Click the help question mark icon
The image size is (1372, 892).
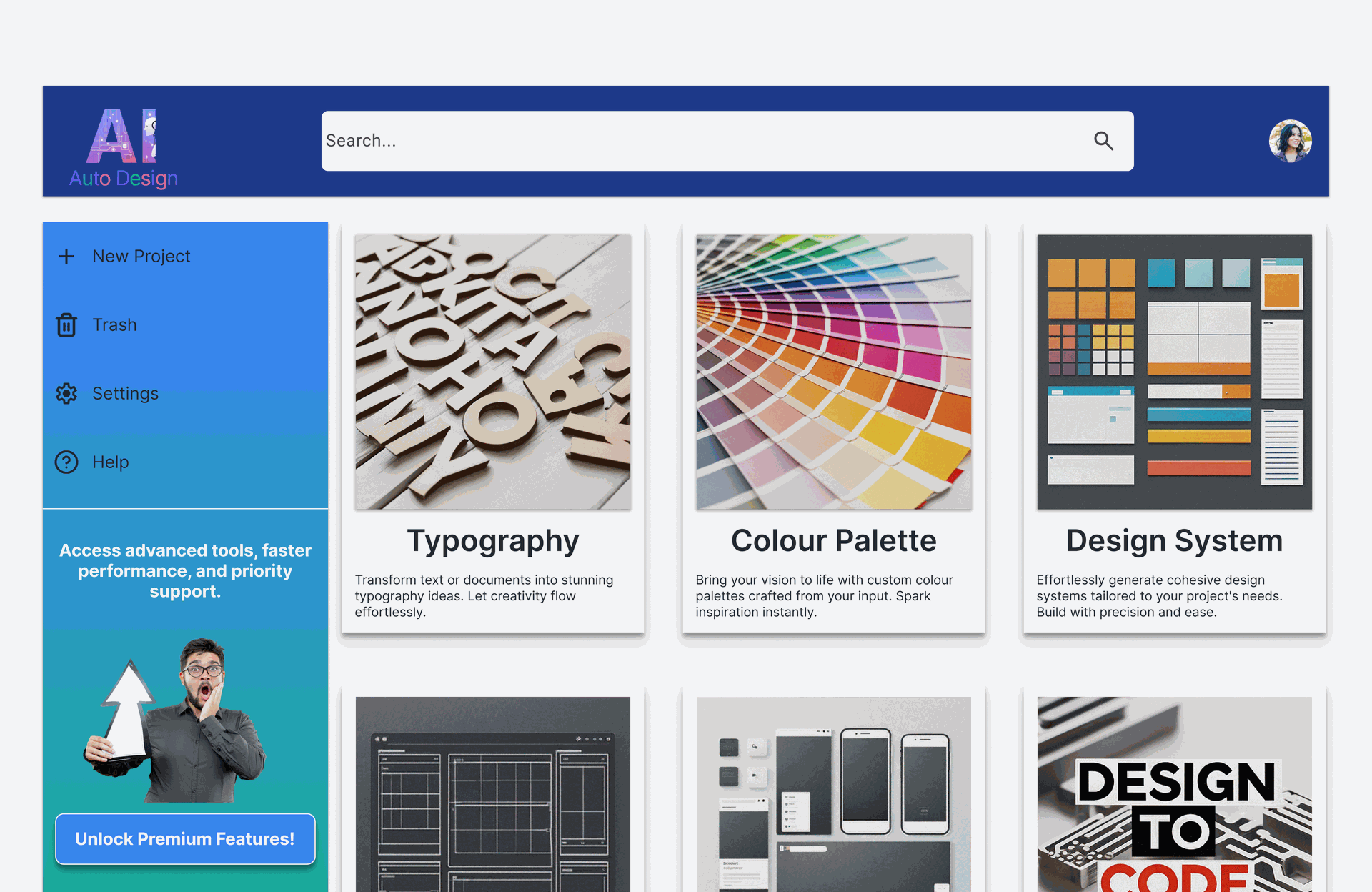(66, 462)
